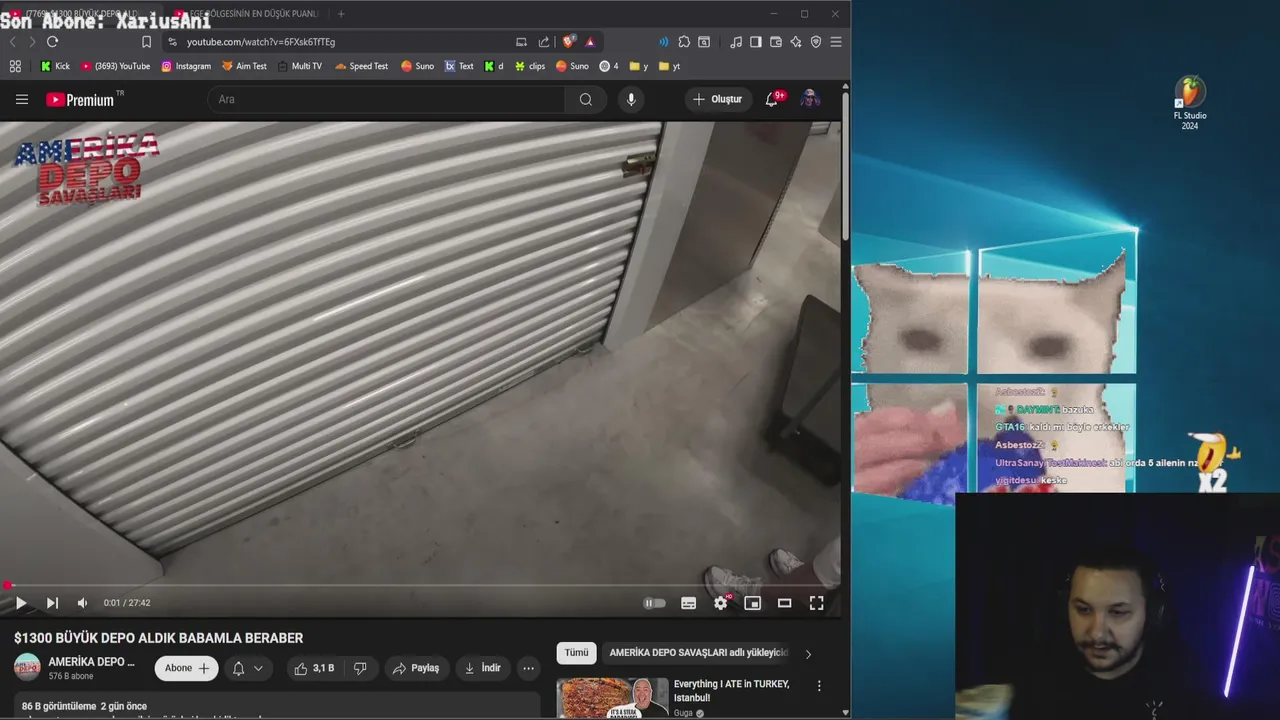Open (3693) YouTube bookmark

coord(115,66)
